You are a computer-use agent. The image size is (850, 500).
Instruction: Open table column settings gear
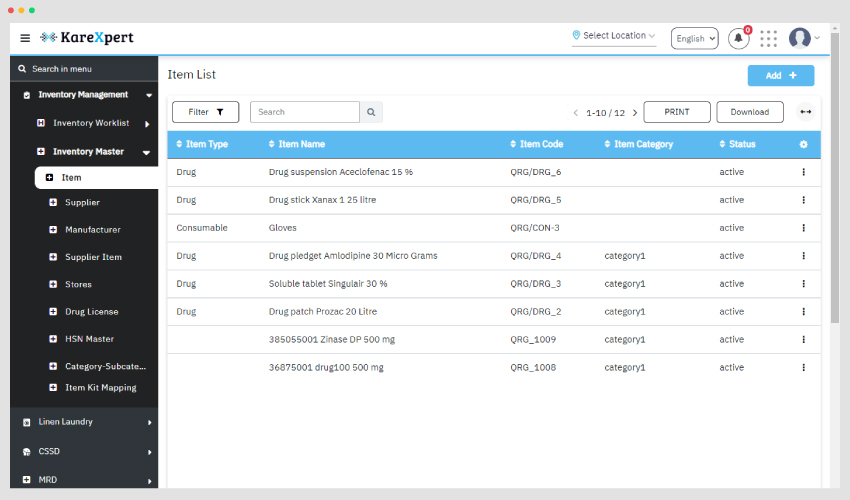(803, 144)
